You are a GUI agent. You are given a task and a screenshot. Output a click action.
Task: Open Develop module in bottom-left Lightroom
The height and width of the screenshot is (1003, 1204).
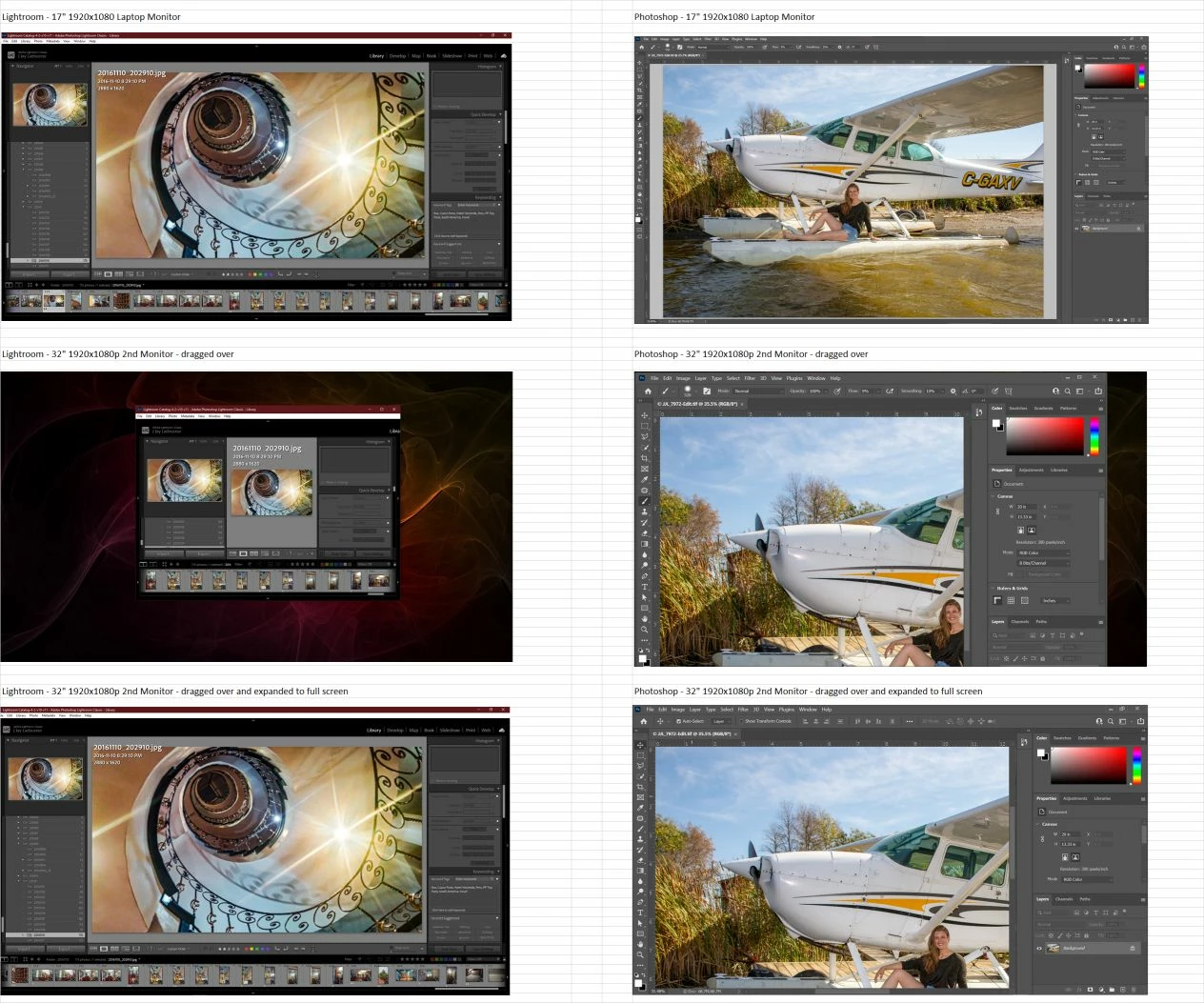point(394,731)
